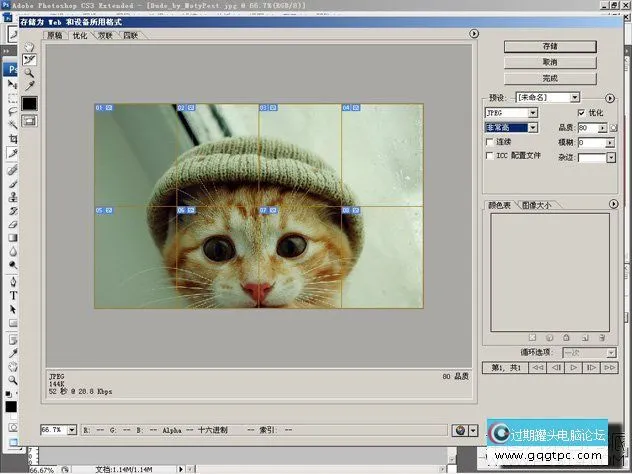
Task: Select the Gradient tool in Photoshop toolbox
Action: pyautogui.click(x=12, y=238)
